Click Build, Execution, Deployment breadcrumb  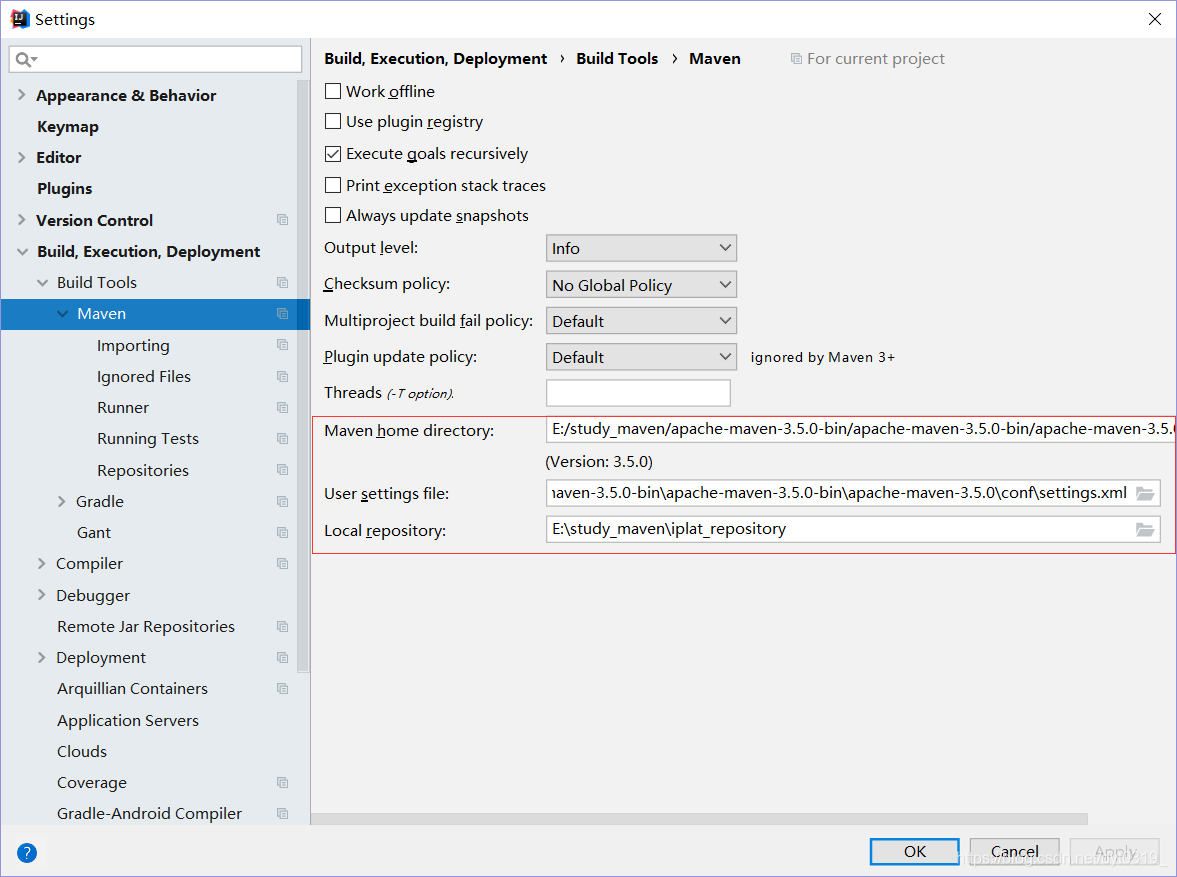pyautogui.click(x=435, y=59)
